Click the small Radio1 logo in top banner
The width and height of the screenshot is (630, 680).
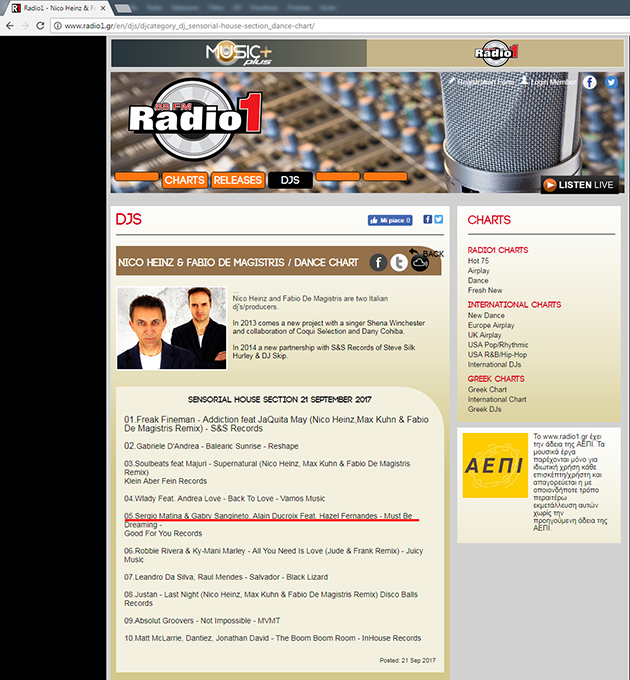tap(496, 53)
